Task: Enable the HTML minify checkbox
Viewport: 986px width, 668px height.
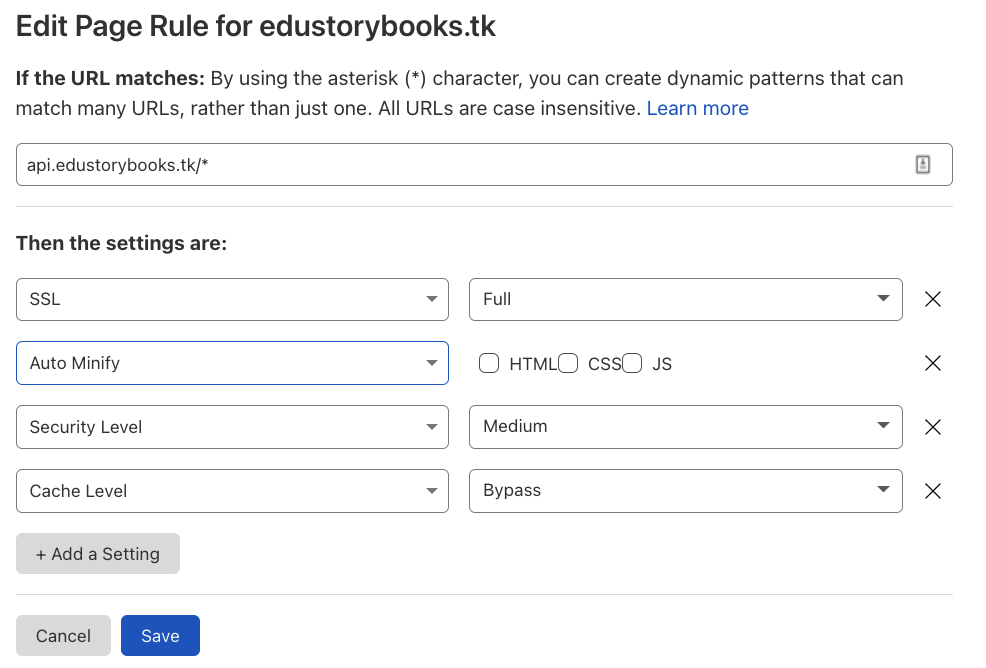Action: pos(489,363)
